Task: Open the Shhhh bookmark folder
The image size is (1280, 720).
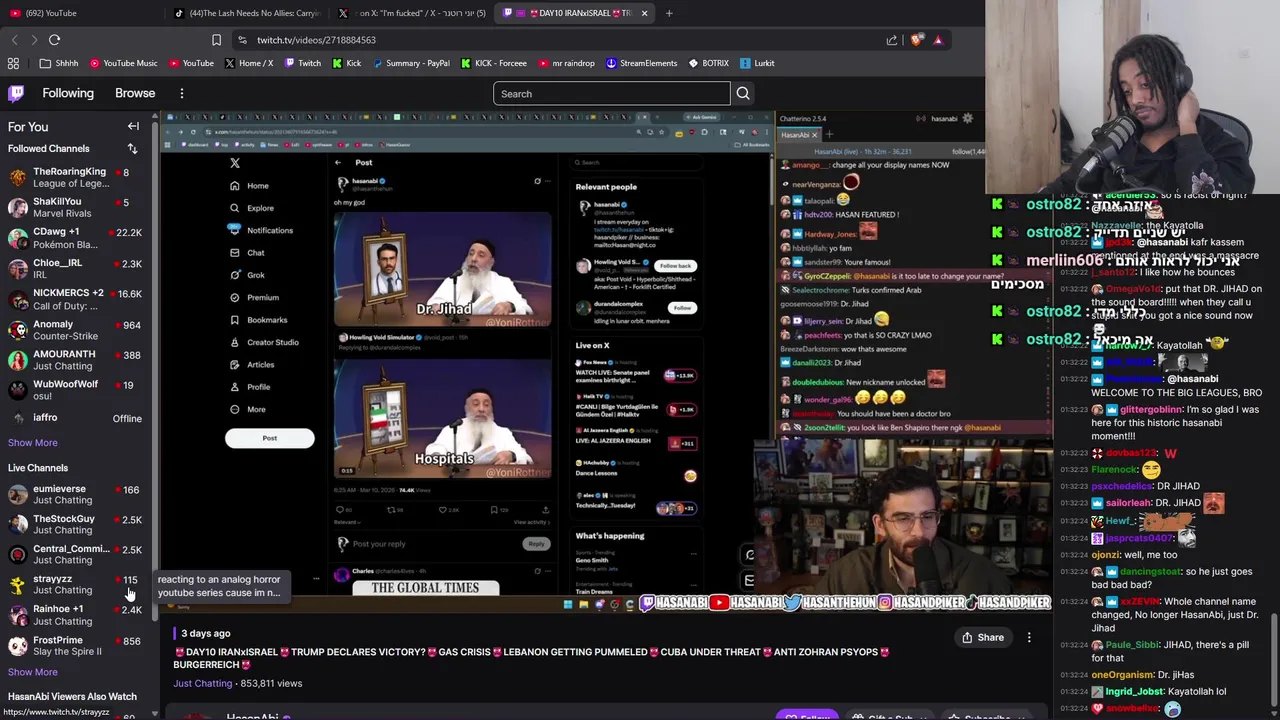Action: (58, 63)
